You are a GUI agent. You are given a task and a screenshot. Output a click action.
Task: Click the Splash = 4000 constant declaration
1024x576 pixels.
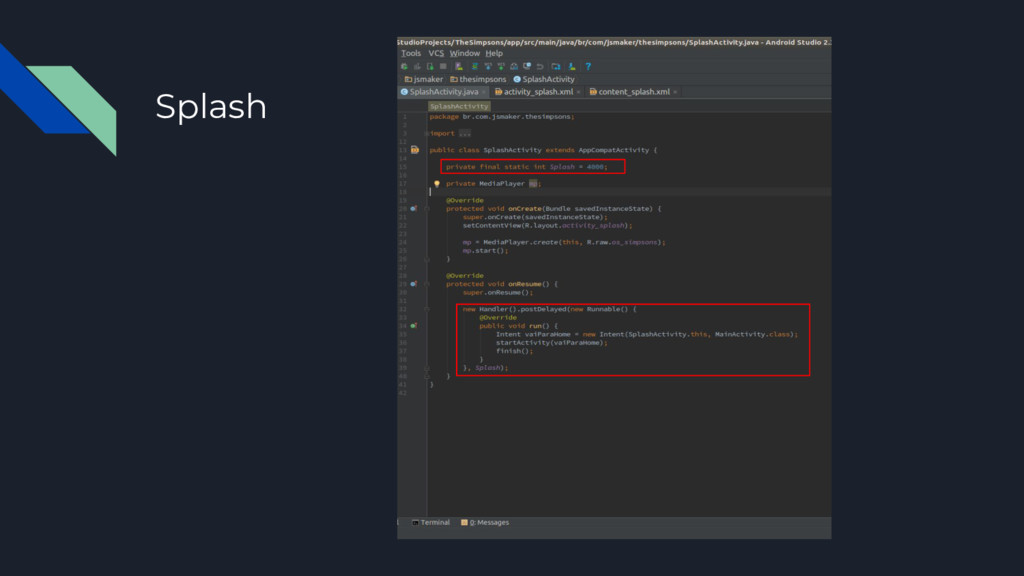click(526, 167)
